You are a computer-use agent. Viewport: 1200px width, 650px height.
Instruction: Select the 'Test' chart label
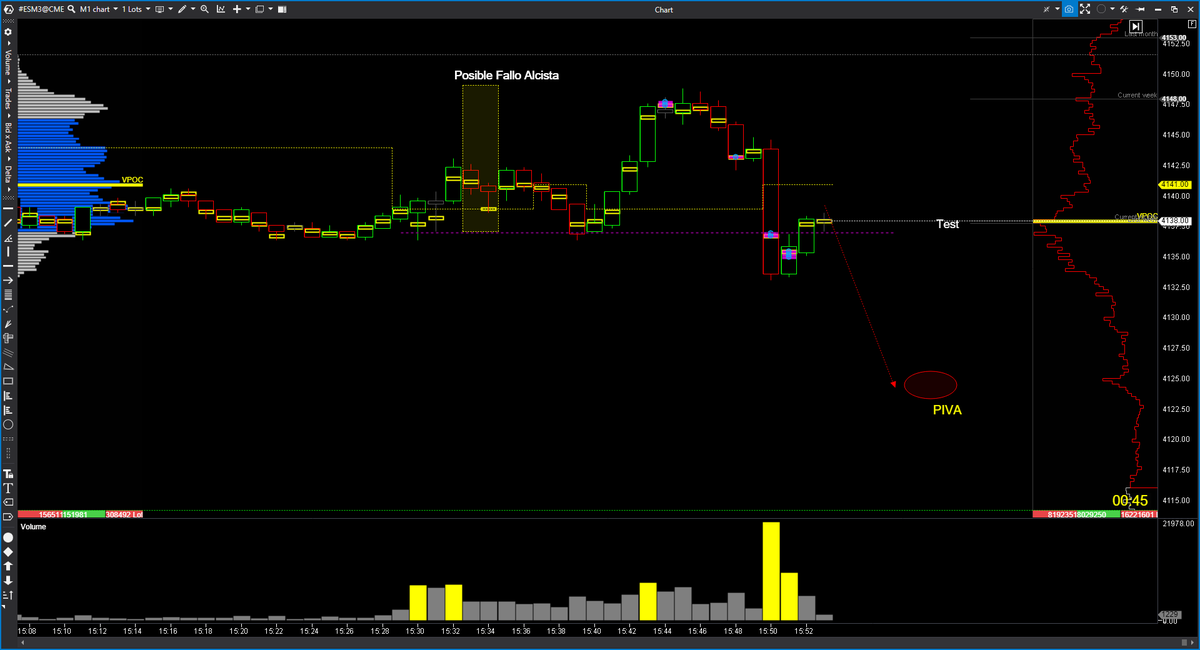tap(947, 224)
